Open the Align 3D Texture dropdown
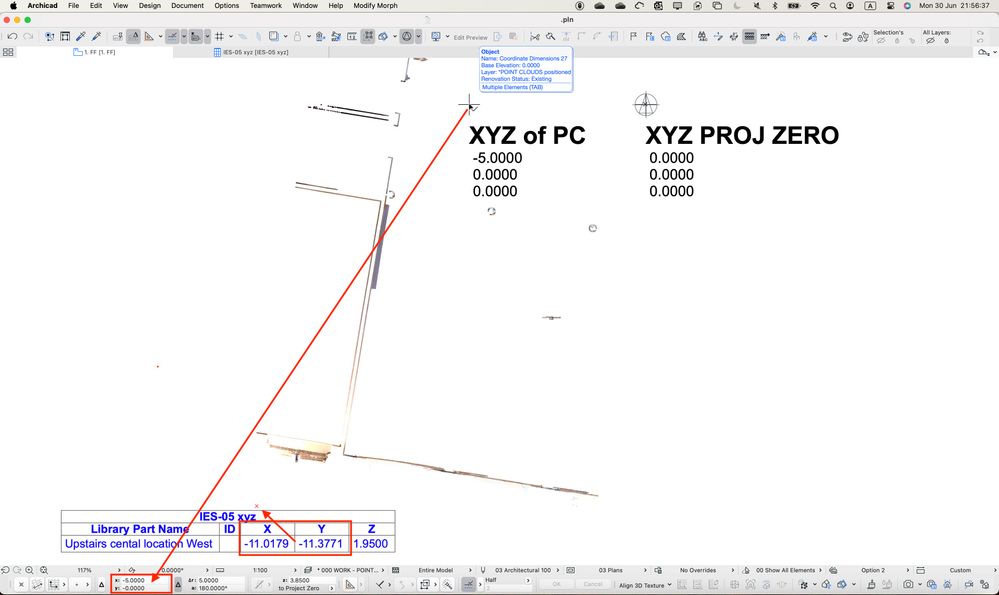Screen dimensions: 999x595 [645, 585]
